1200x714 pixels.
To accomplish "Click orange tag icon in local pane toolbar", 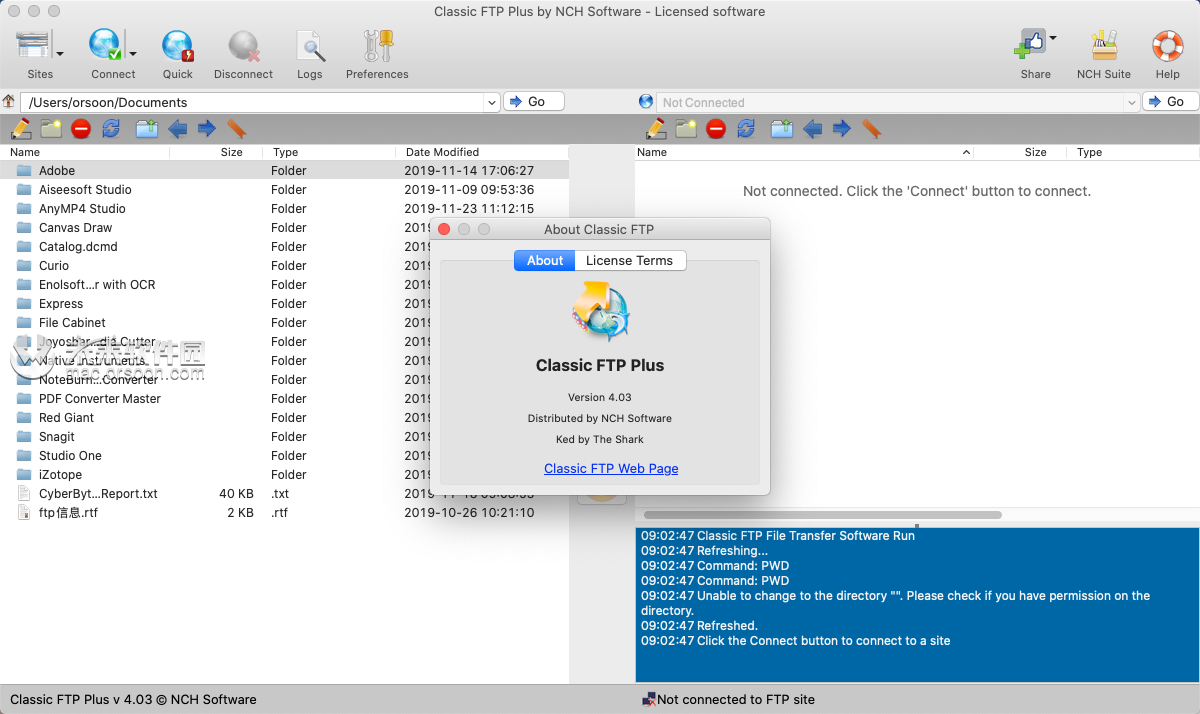I will [236, 128].
